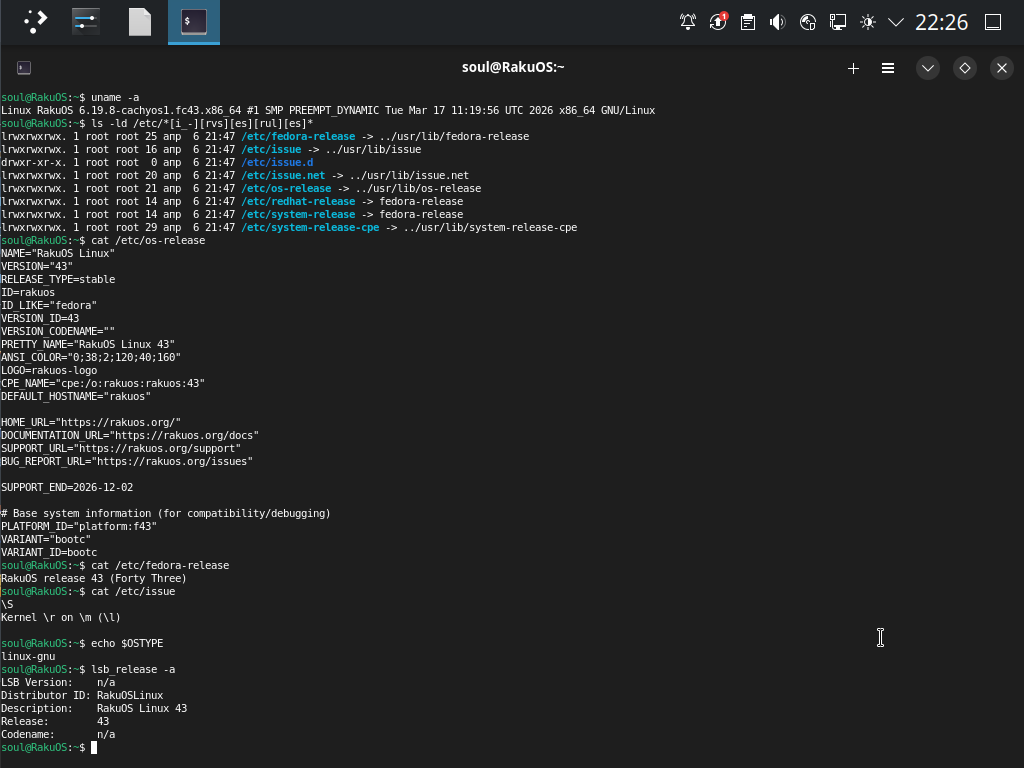
Task: Open the clipboard tray icon
Action: pyautogui.click(x=748, y=22)
